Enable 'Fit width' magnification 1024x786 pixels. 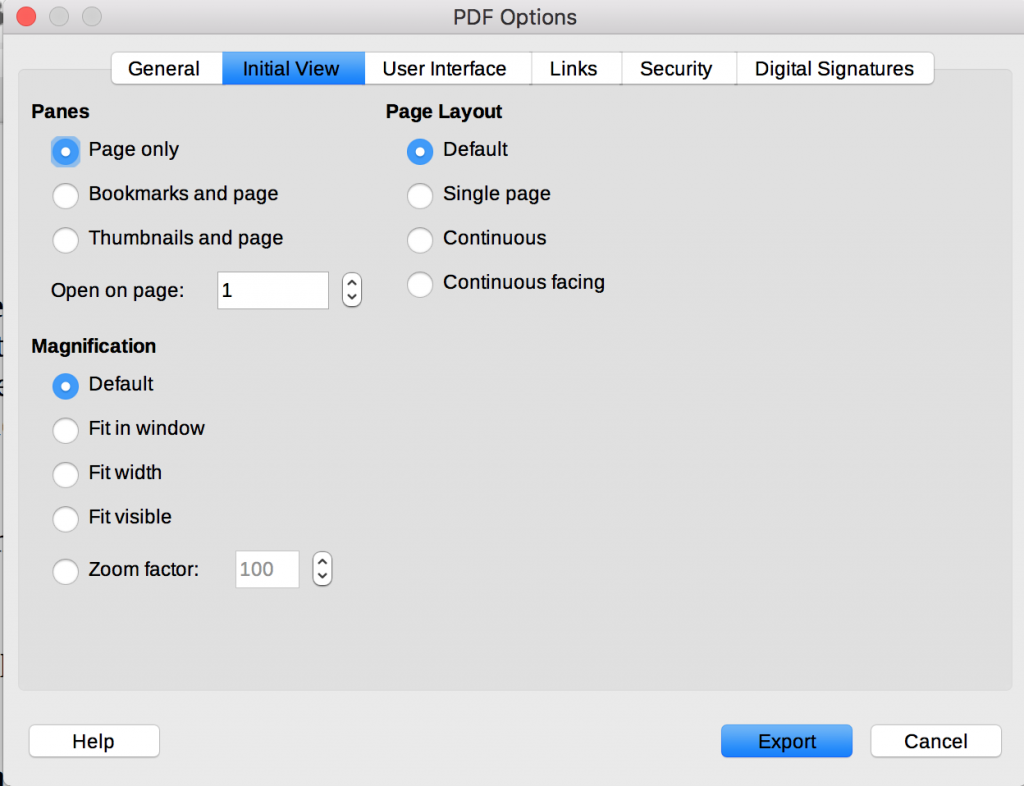pos(65,474)
